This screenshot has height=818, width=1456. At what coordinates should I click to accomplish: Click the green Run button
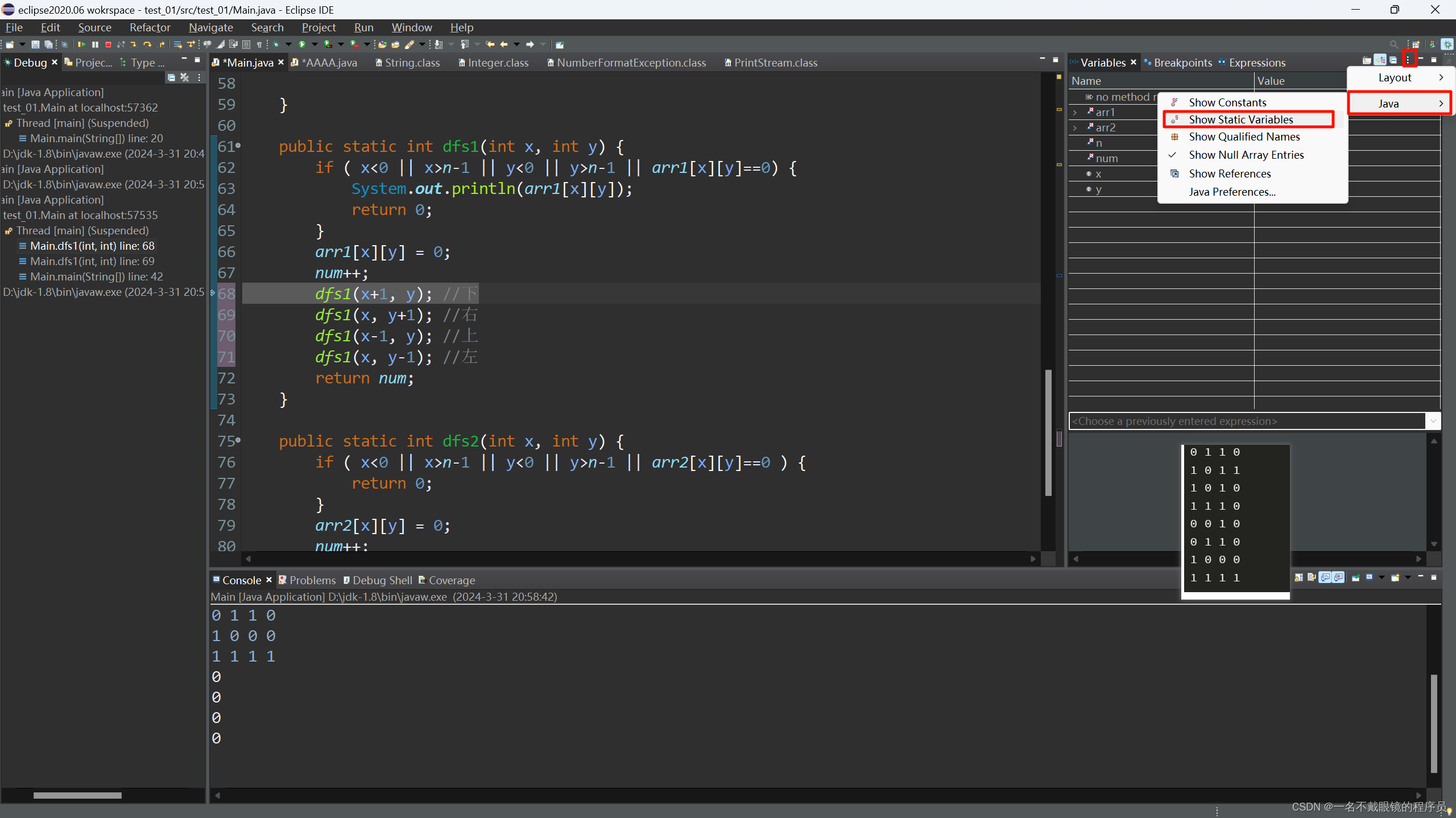[302, 44]
